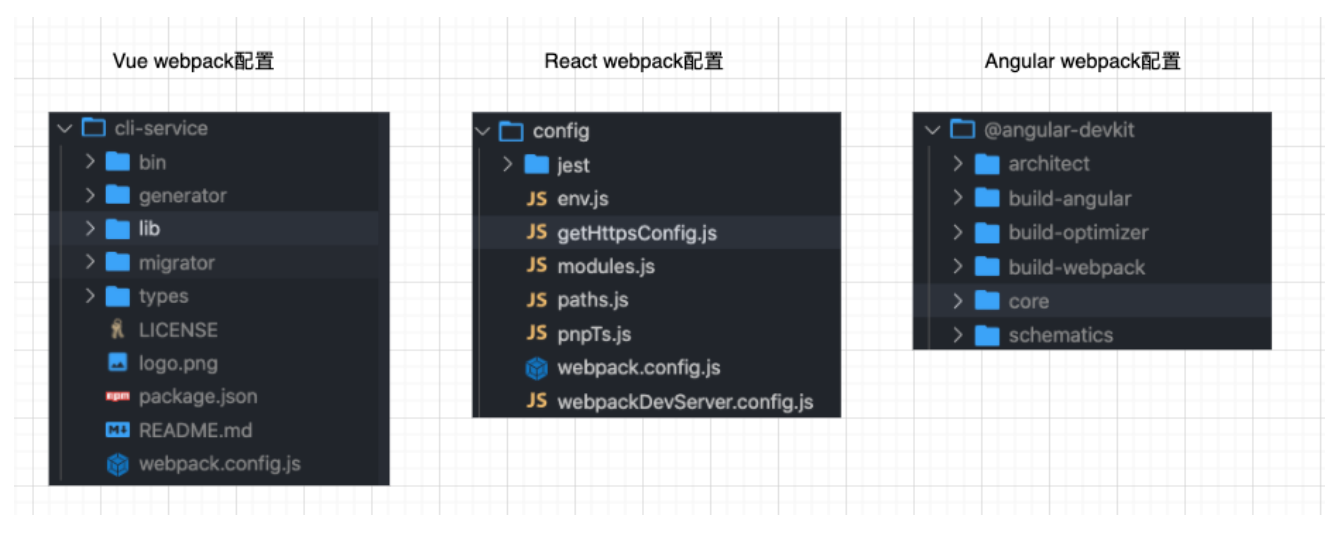This screenshot has width=1325, height=533.
Task: Select the build-webpack folder
Action: click(1076, 267)
